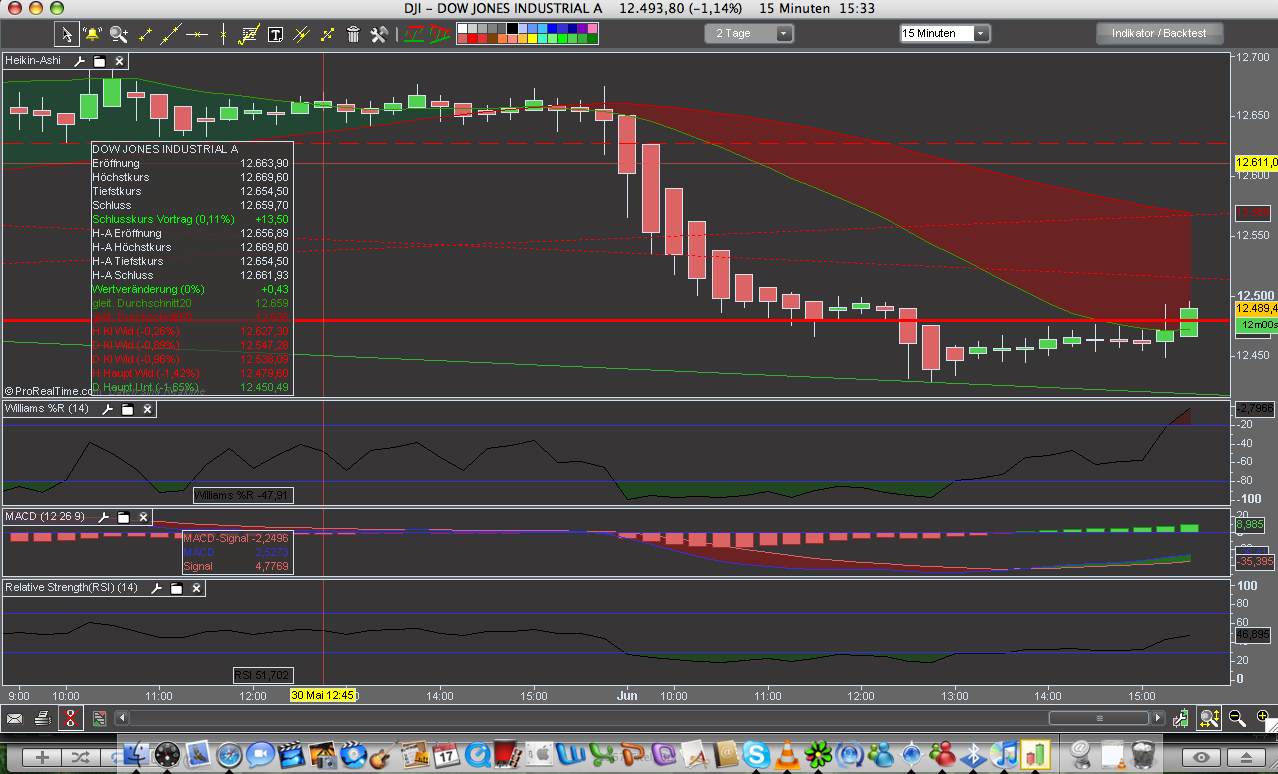Select the line segment drawing tool
The height and width of the screenshot is (774, 1278).
[x=145, y=34]
